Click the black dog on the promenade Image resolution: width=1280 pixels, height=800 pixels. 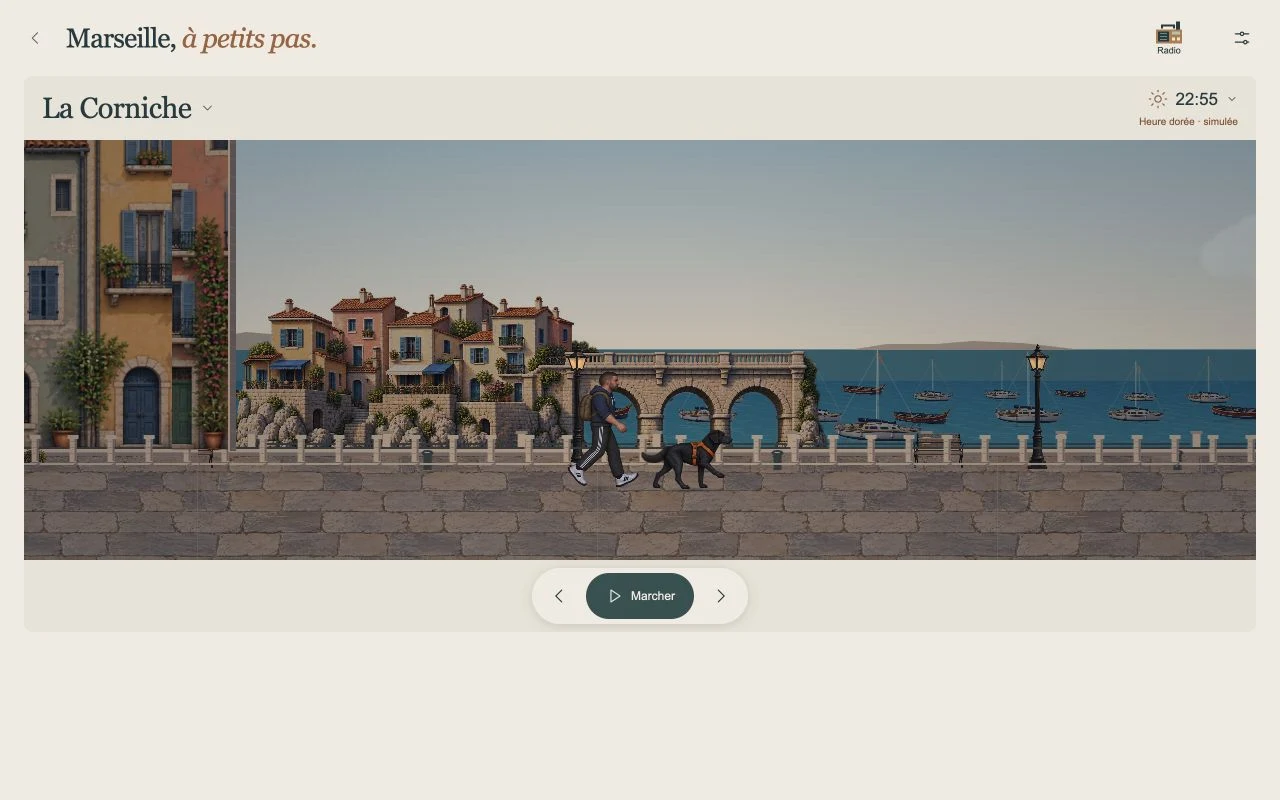pos(687,459)
